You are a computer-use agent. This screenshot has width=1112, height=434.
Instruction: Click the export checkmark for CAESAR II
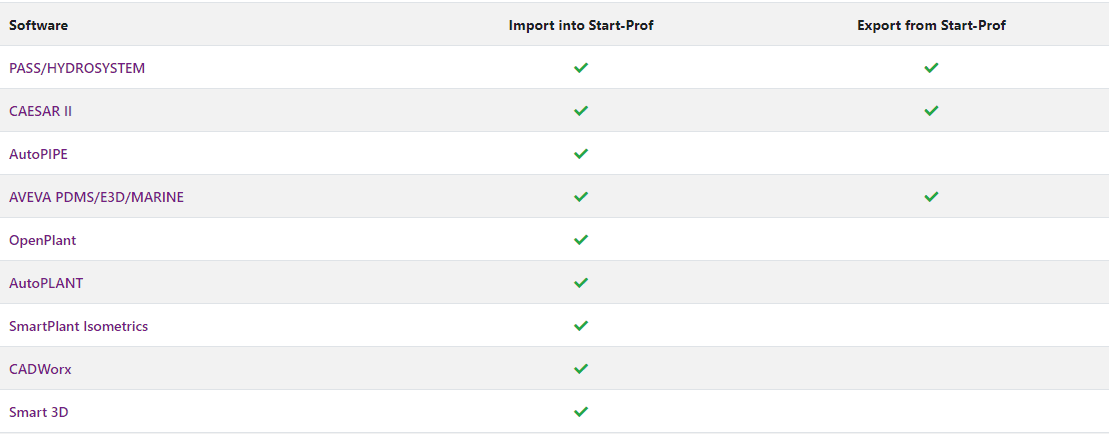pyautogui.click(x=931, y=111)
